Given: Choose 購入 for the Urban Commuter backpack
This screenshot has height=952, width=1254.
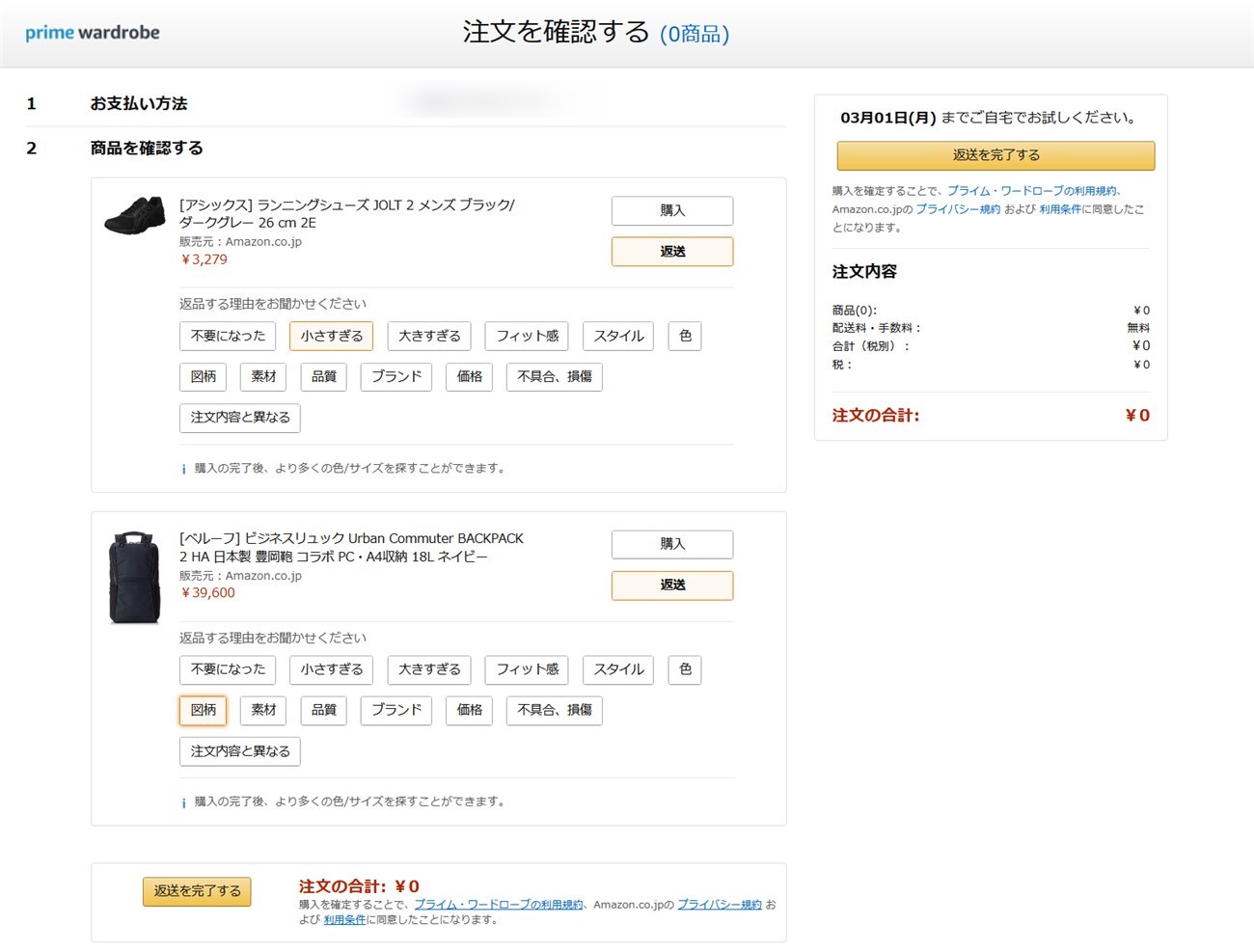Looking at the screenshot, I should point(672,544).
